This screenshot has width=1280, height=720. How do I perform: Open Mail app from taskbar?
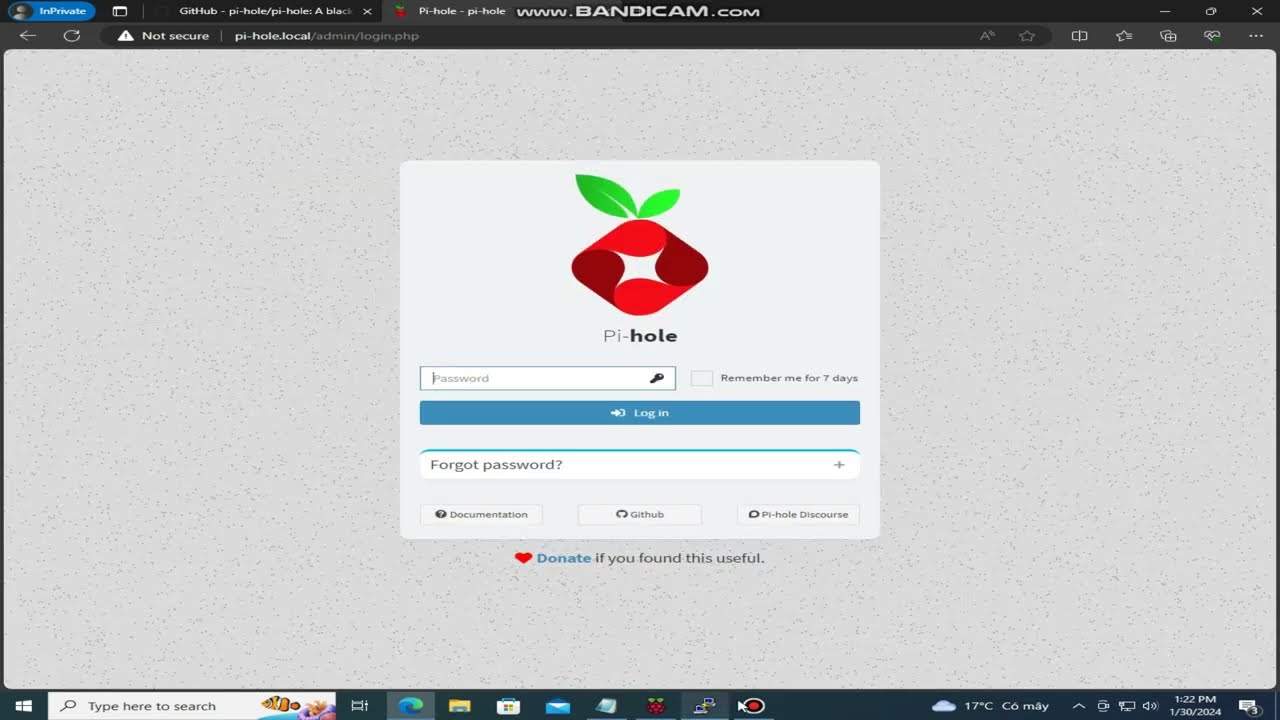click(558, 706)
